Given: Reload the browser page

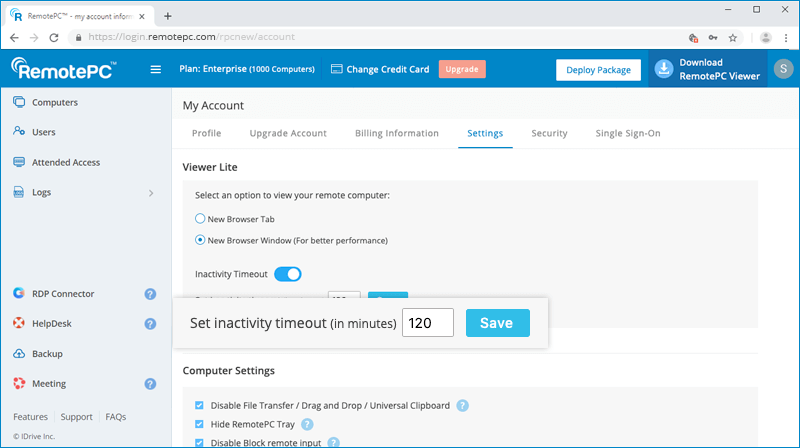Looking at the screenshot, I should (54, 37).
